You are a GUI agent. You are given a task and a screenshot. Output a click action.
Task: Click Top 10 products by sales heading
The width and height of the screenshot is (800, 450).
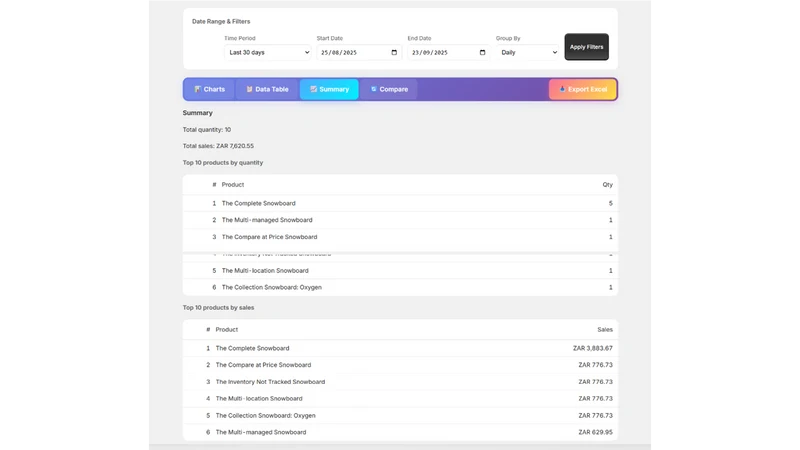tap(218, 308)
